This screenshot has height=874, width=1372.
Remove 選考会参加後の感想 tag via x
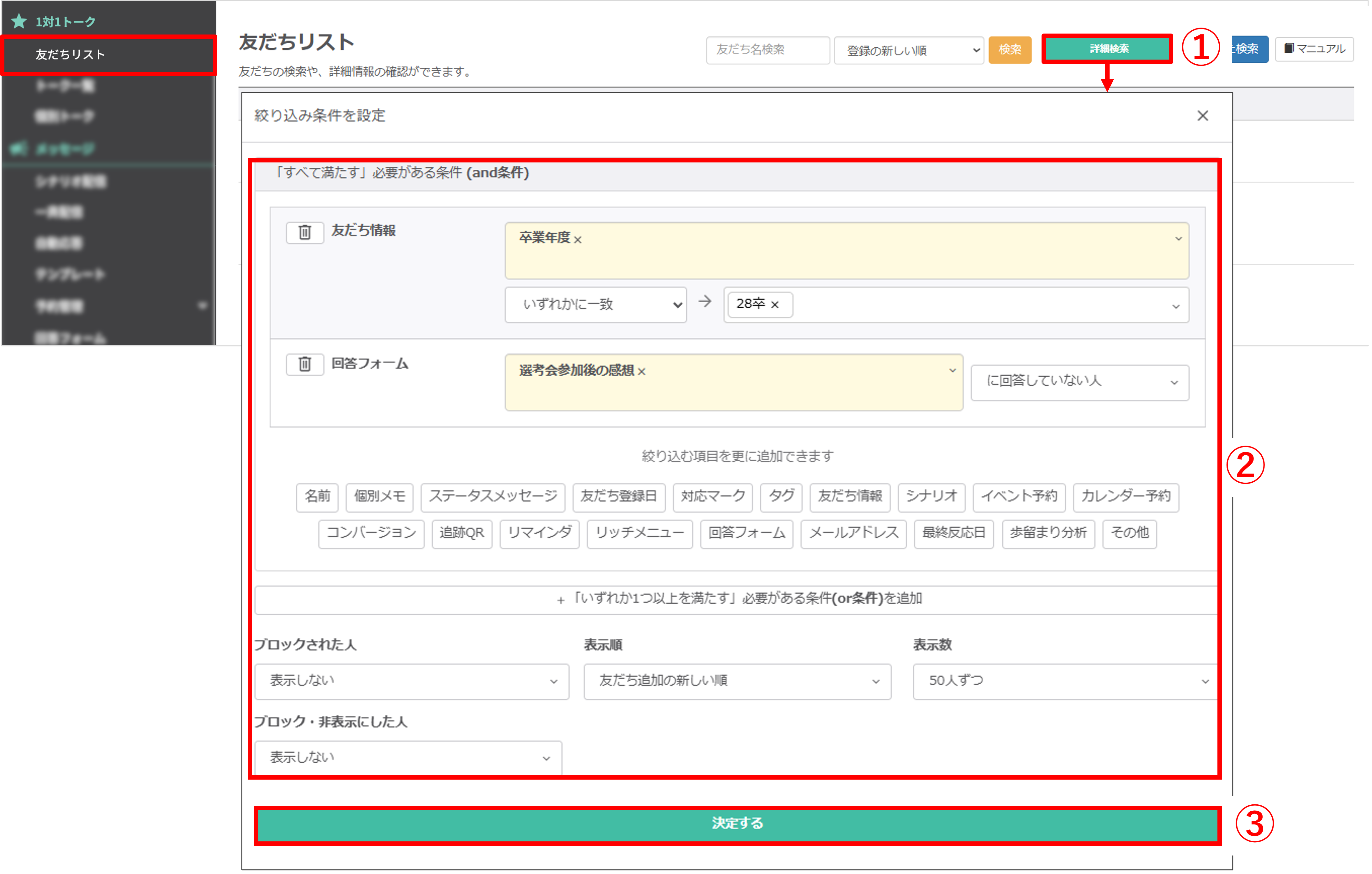pyautogui.click(x=641, y=372)
